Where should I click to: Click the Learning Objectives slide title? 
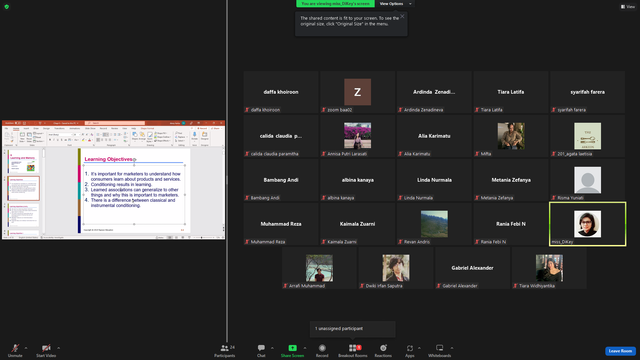pyautogui.click(x=108, y=159)
